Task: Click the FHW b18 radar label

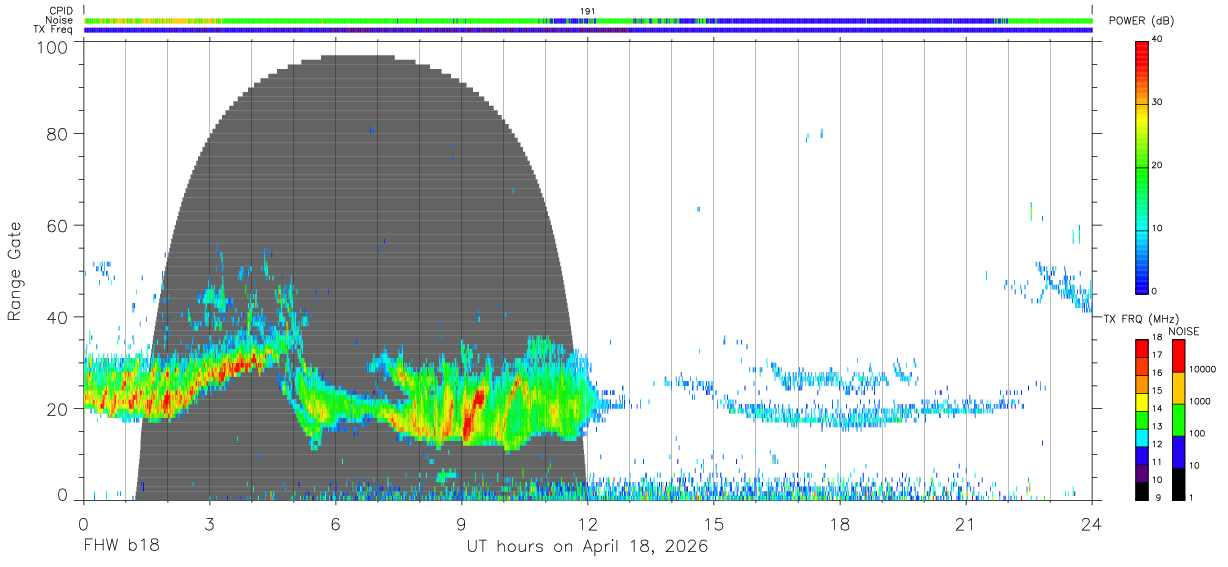Action: click(x=121, y=546)
